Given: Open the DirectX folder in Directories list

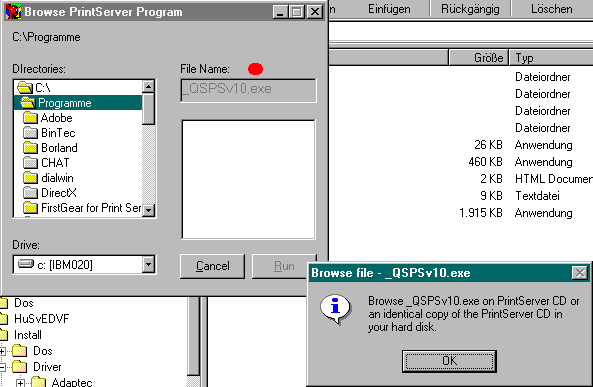Looking at the screenshot, I should [78, 193].
